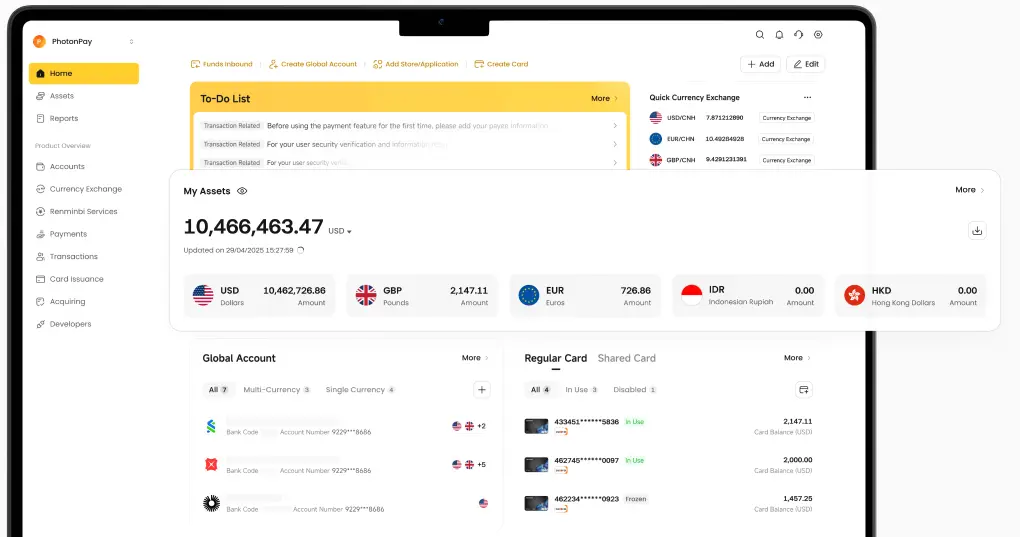
Task: Switch to the Shared Card tab
Action: click(x=626, y=358)
